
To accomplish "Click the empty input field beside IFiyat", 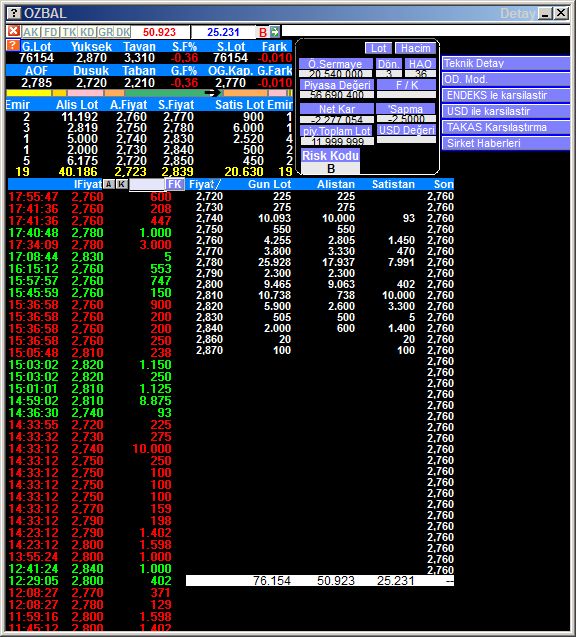I will [147, 184].
